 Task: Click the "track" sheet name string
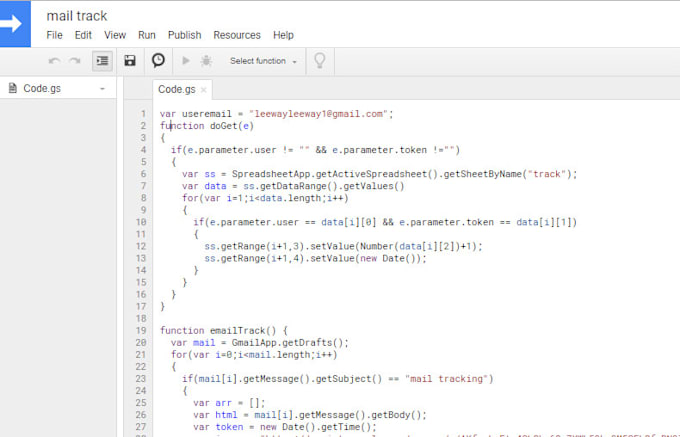tap(547, 174)
